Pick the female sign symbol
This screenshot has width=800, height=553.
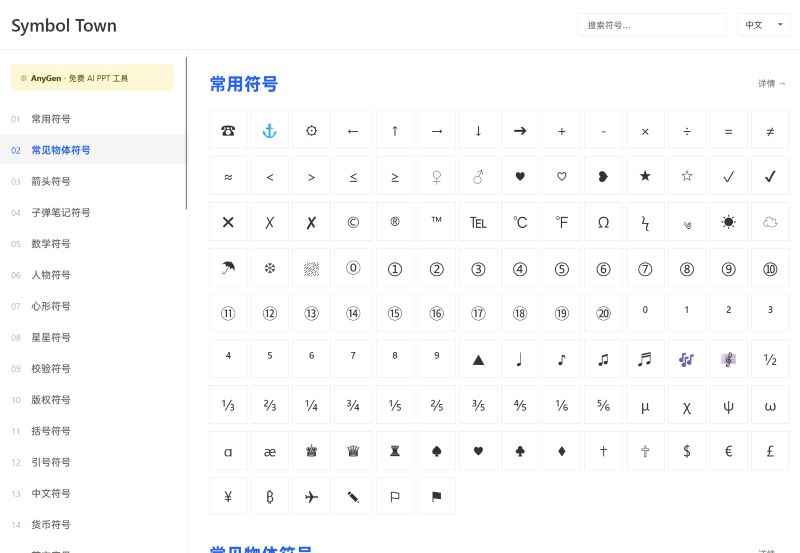coord(436,177)
